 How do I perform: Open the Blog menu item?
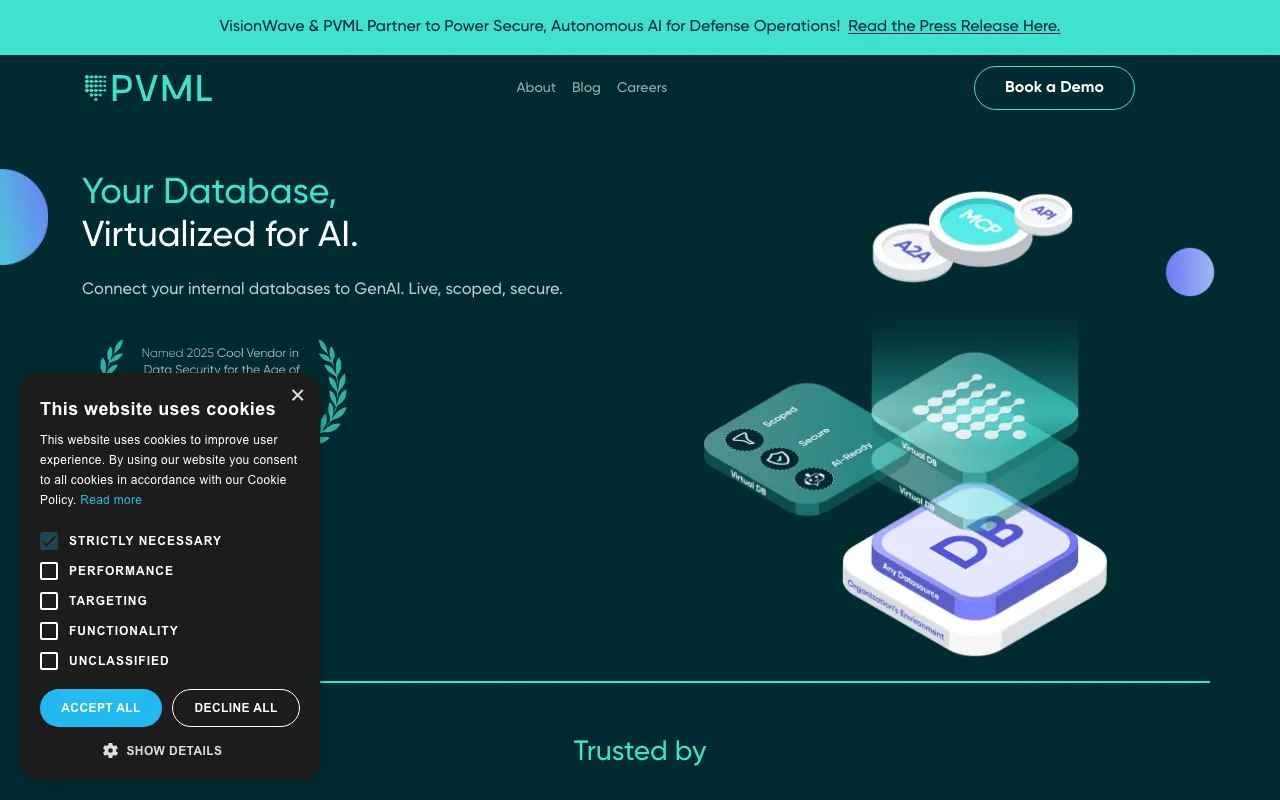[x=586, y=88]
